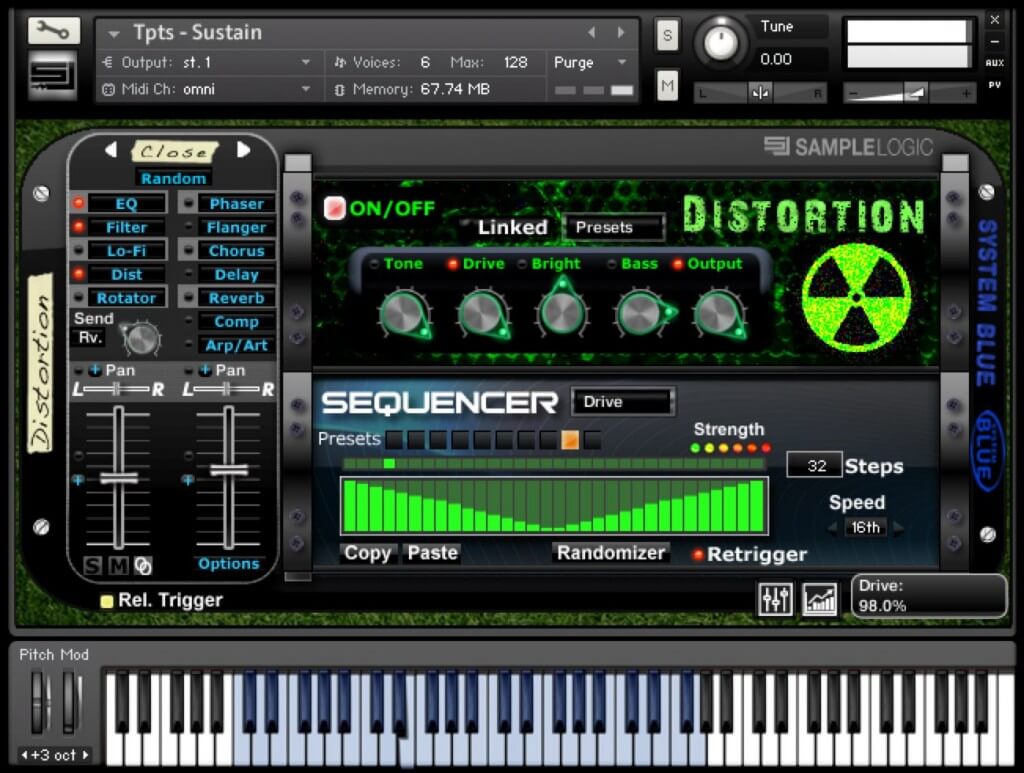Toggle the Retrigger LED
The image size is (1024, 773).
(x=697, y=554)
